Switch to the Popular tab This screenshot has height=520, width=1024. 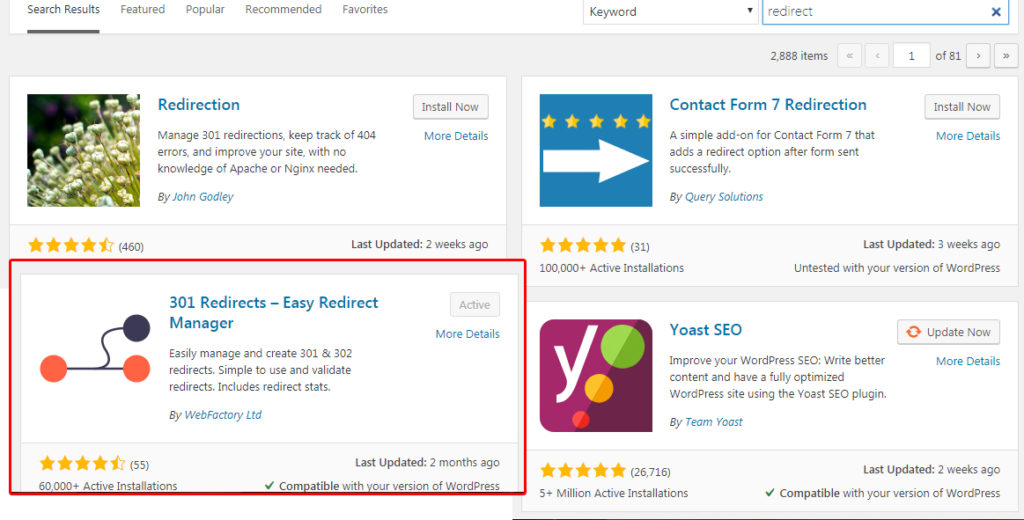tap(205, 10)
